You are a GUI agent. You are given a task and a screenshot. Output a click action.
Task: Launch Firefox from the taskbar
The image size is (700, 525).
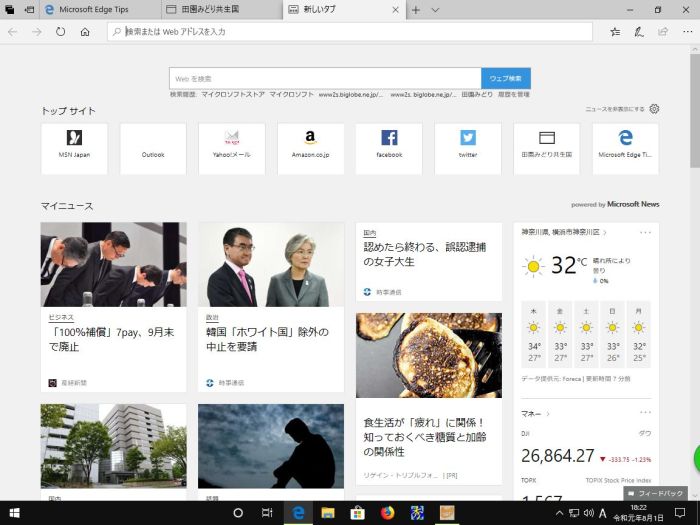point(387,513)
